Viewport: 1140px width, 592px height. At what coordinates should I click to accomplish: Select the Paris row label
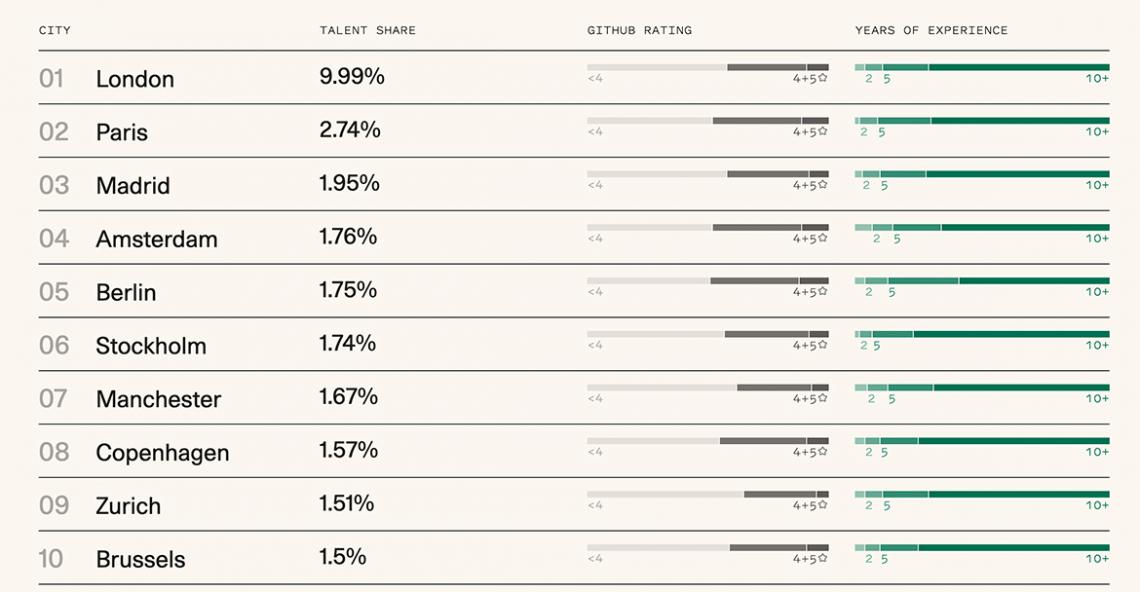coord(121,132)
